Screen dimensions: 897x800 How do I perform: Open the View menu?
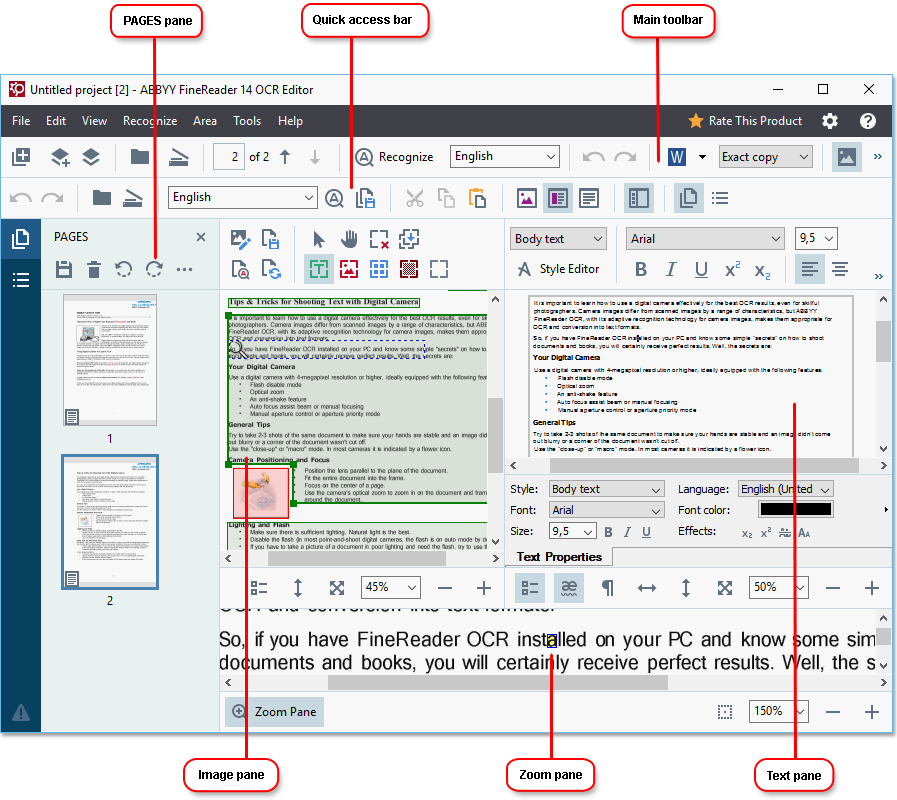click(94, 121)
